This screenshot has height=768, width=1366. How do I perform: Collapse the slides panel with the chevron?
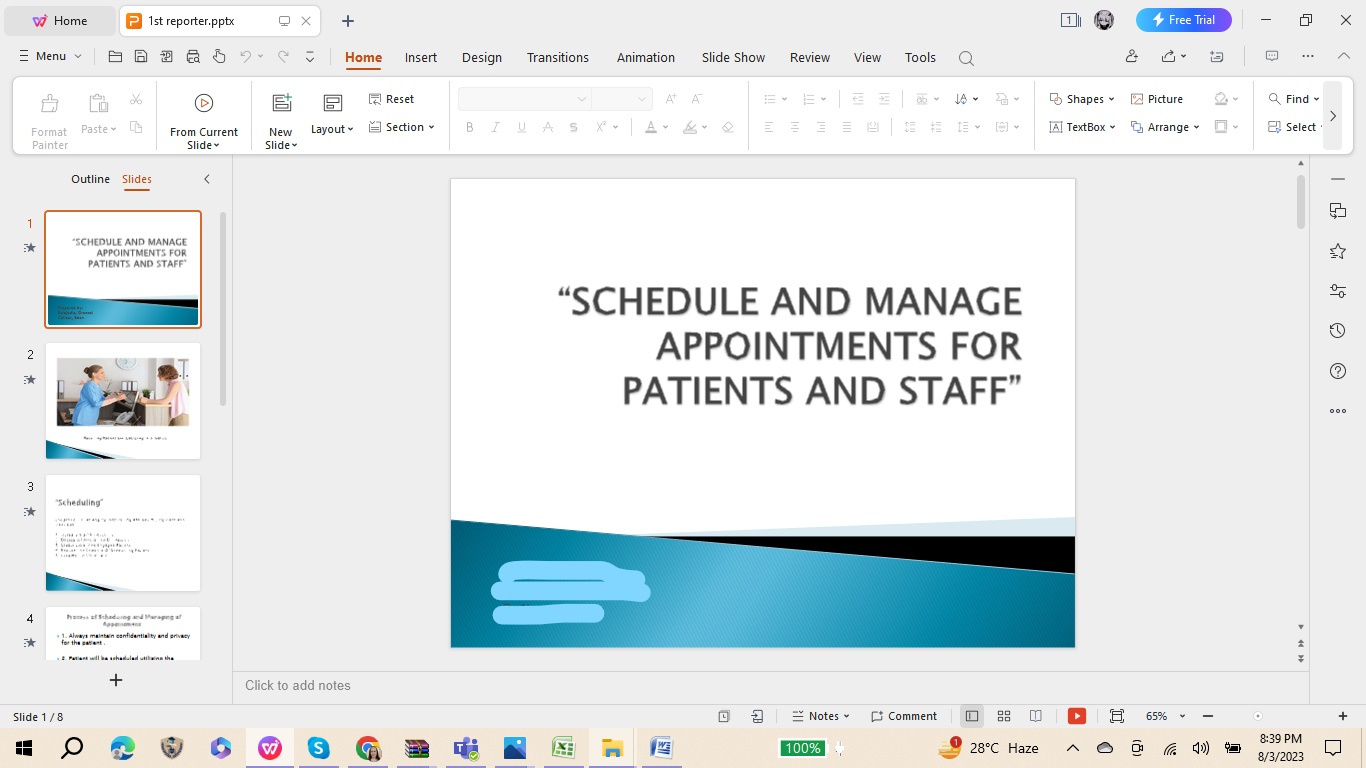pyautogui.click(x=207, y=179)
